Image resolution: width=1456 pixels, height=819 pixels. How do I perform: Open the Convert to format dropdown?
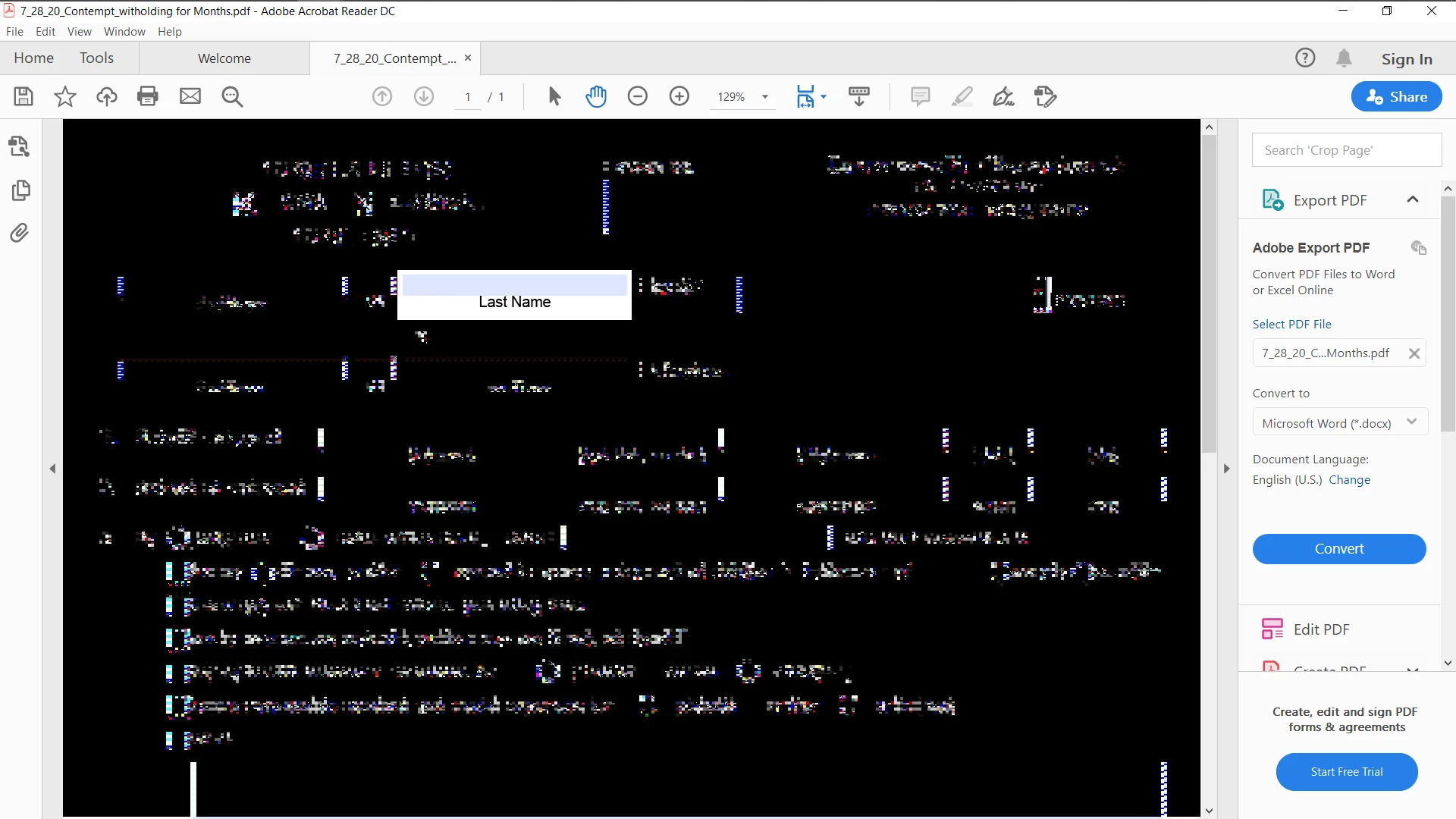pos(1339,422)
